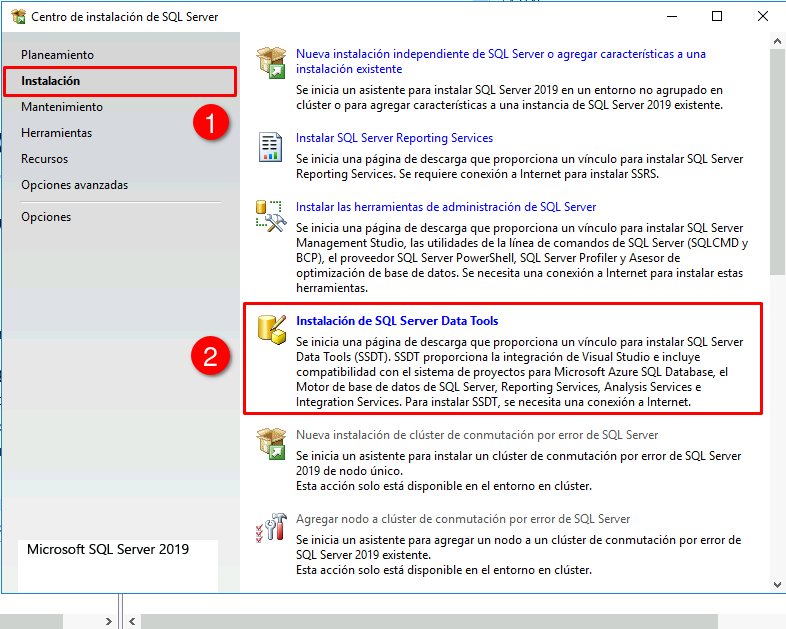The image size is (786, 629).
Task: Click Instalación de SQL Server Data Tools link
Action: pos(397,321)
